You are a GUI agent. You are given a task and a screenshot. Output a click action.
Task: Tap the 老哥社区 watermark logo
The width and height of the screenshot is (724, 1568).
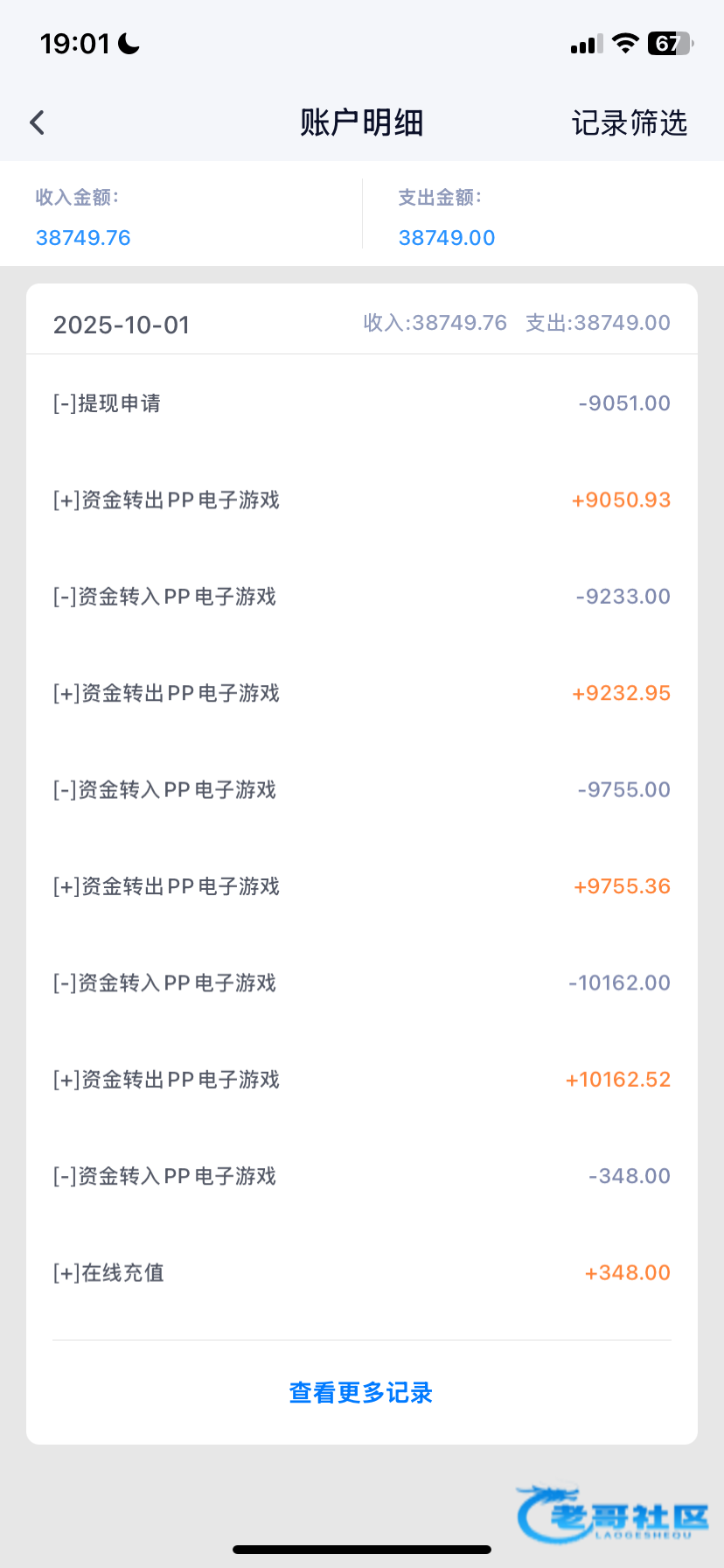point(612,1514)
